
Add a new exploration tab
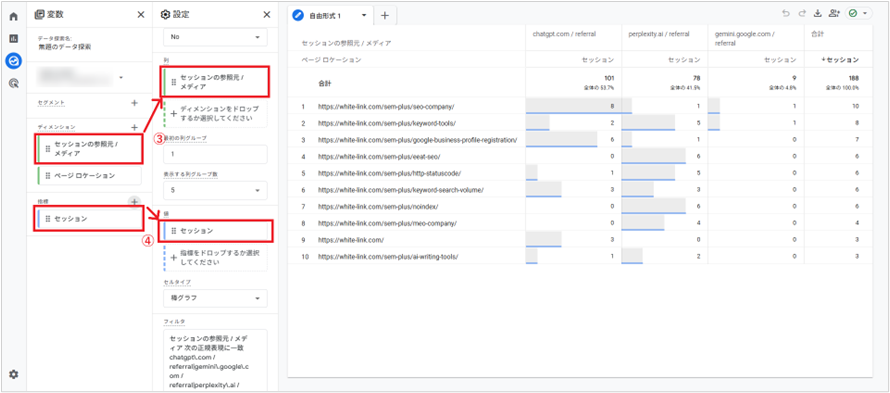384,16
